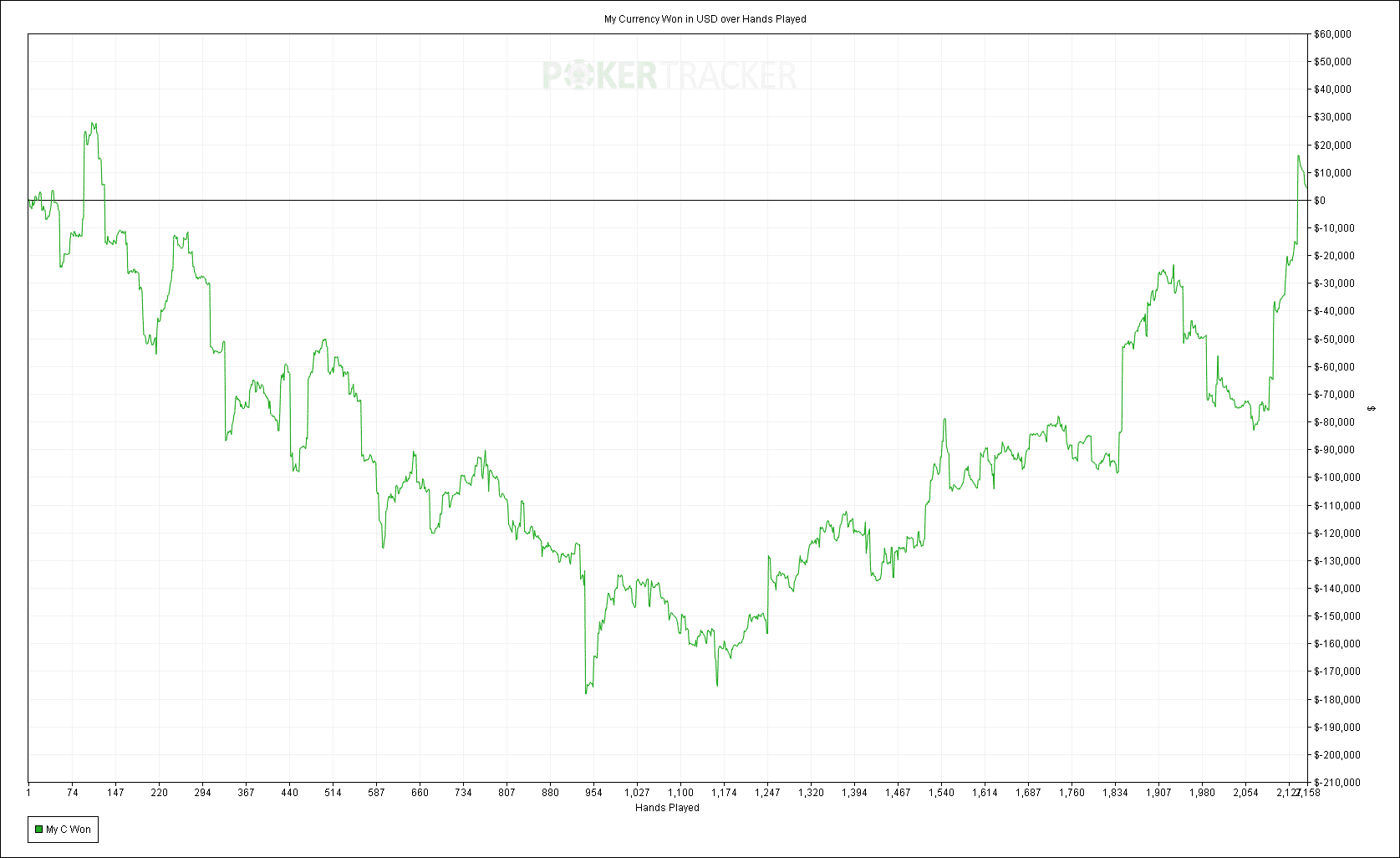The height and width of the screenshot is (858, 1400).
Task: Click the 1,540 x-axis tick label
Action: point(941,793)
